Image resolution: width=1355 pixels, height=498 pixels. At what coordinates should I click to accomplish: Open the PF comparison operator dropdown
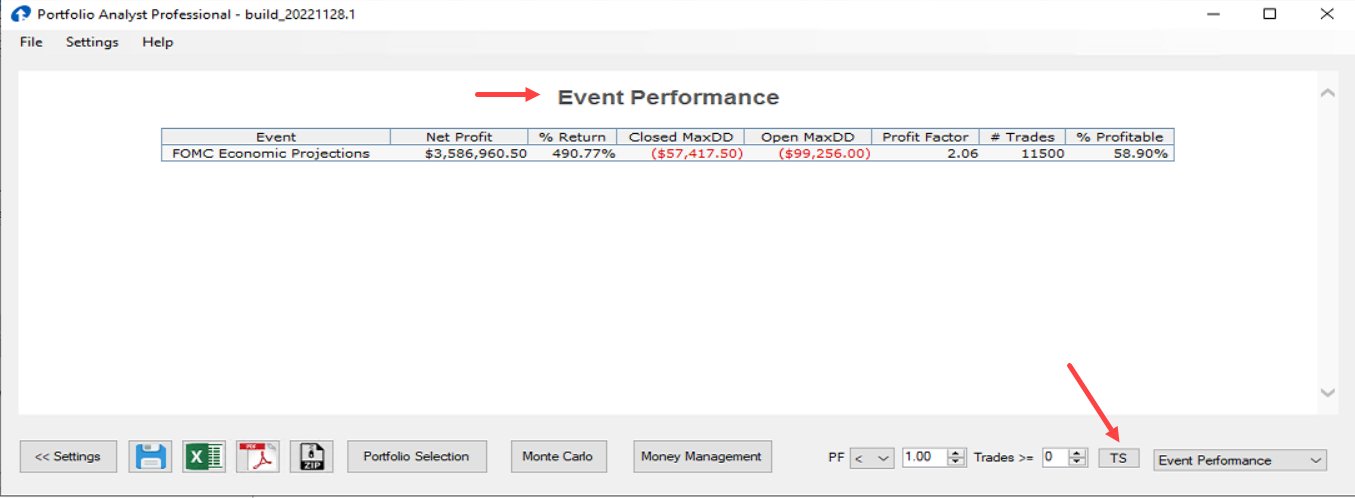[872, 458]
